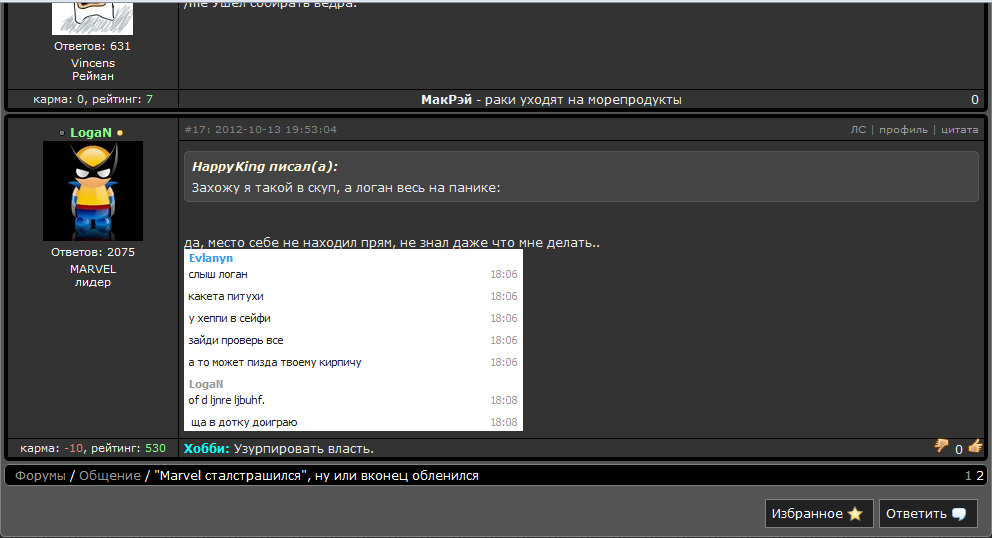Click 'Ответов: 2075' text

(93, 252)
